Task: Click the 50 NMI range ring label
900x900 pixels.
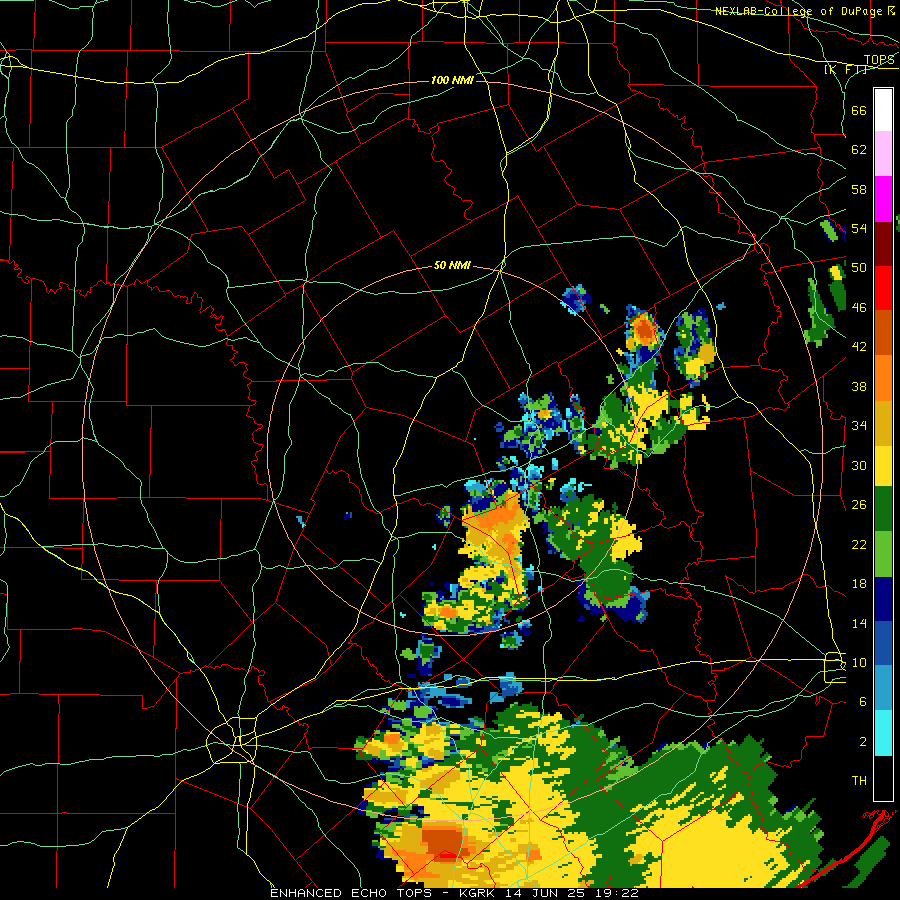Action: [452, 265]
